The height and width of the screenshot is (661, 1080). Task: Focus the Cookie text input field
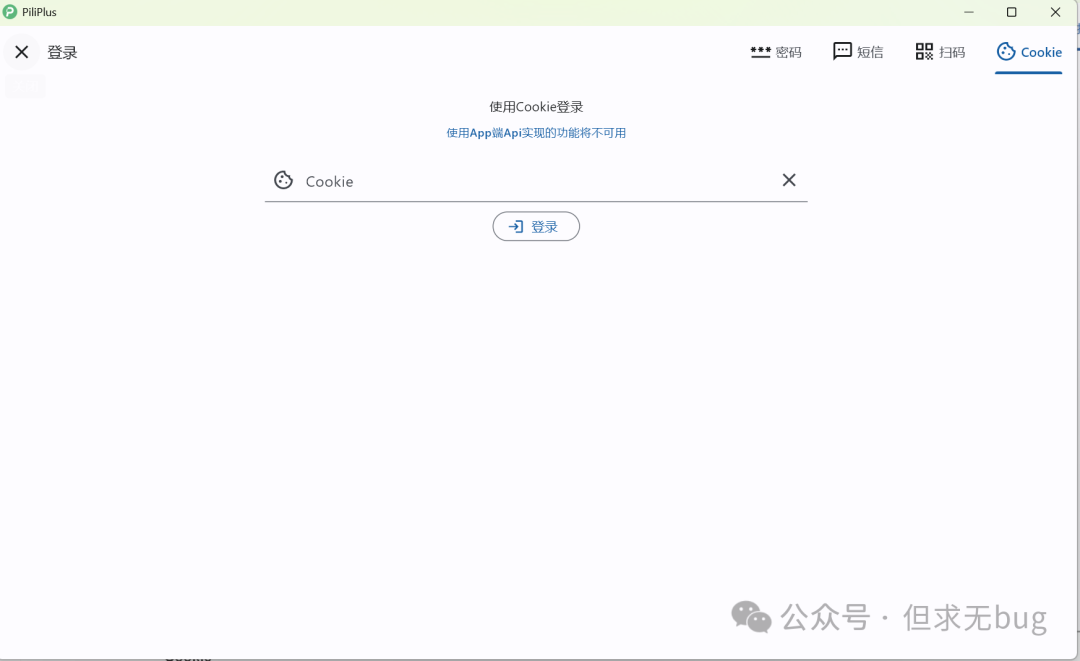(535, 181)
